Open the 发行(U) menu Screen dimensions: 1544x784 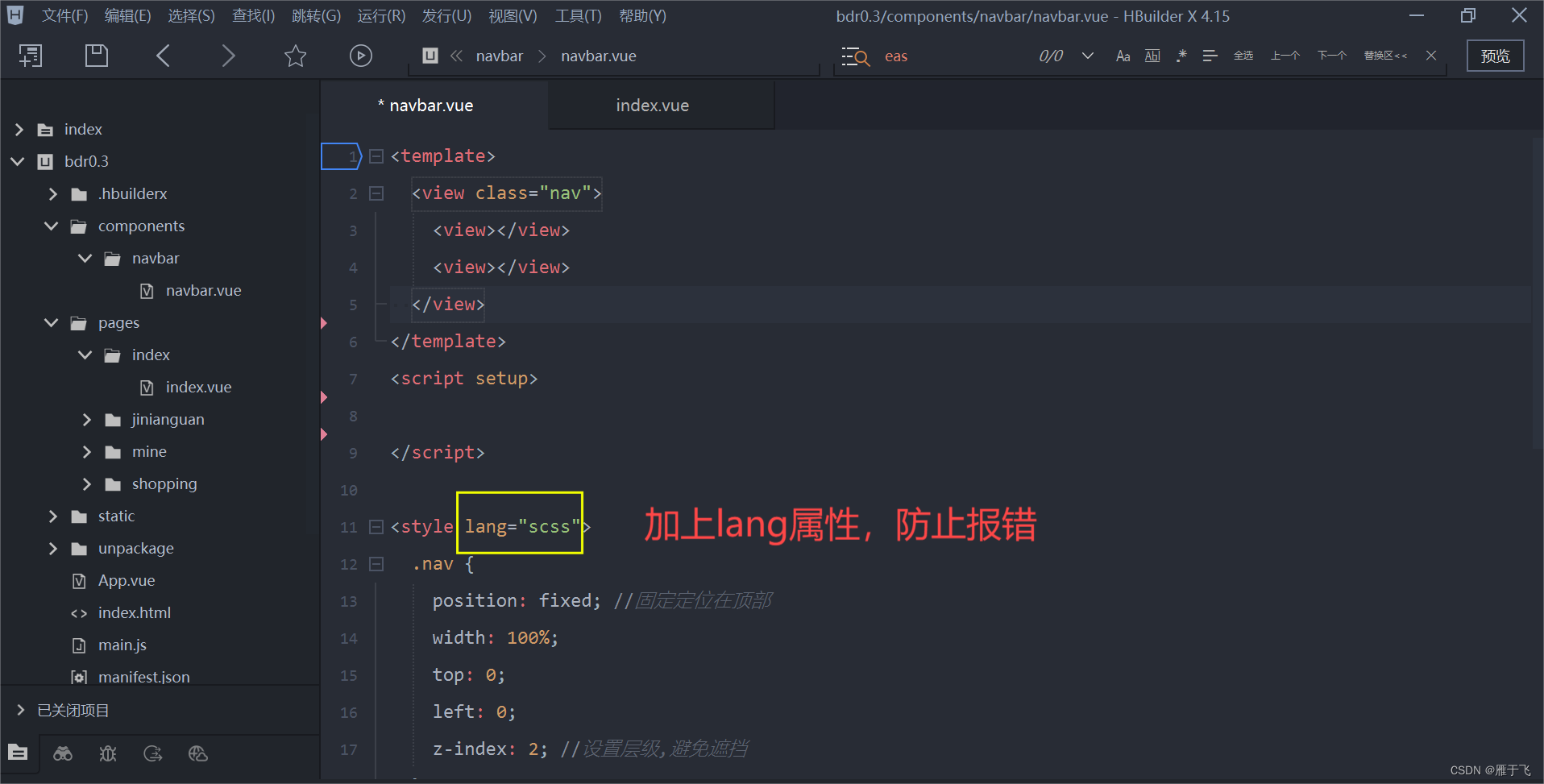pos(447,15)
